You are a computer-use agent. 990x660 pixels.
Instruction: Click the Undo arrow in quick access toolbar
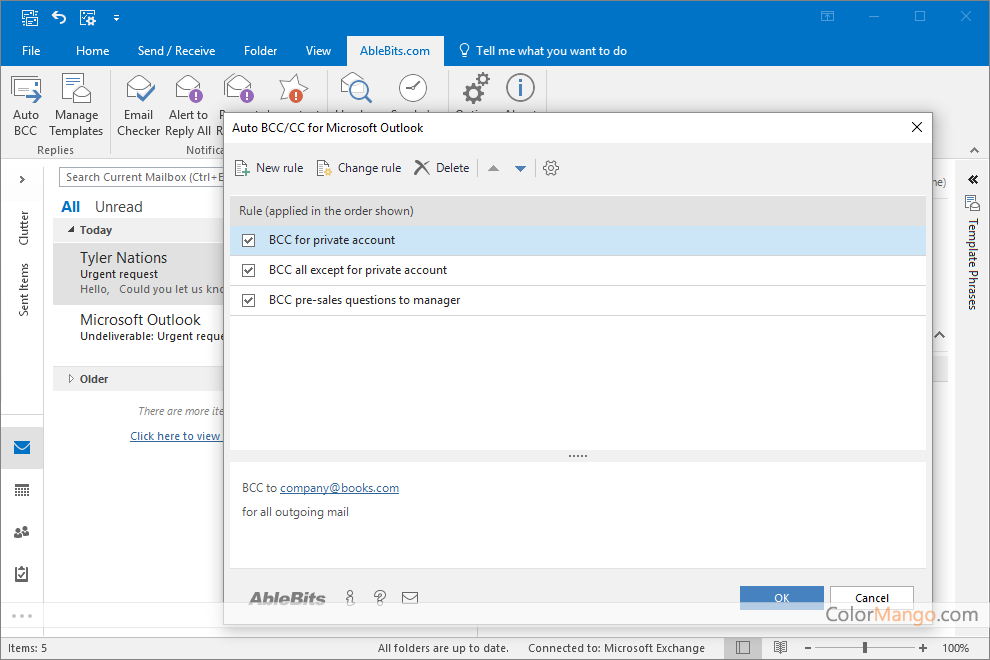point(59,17)
